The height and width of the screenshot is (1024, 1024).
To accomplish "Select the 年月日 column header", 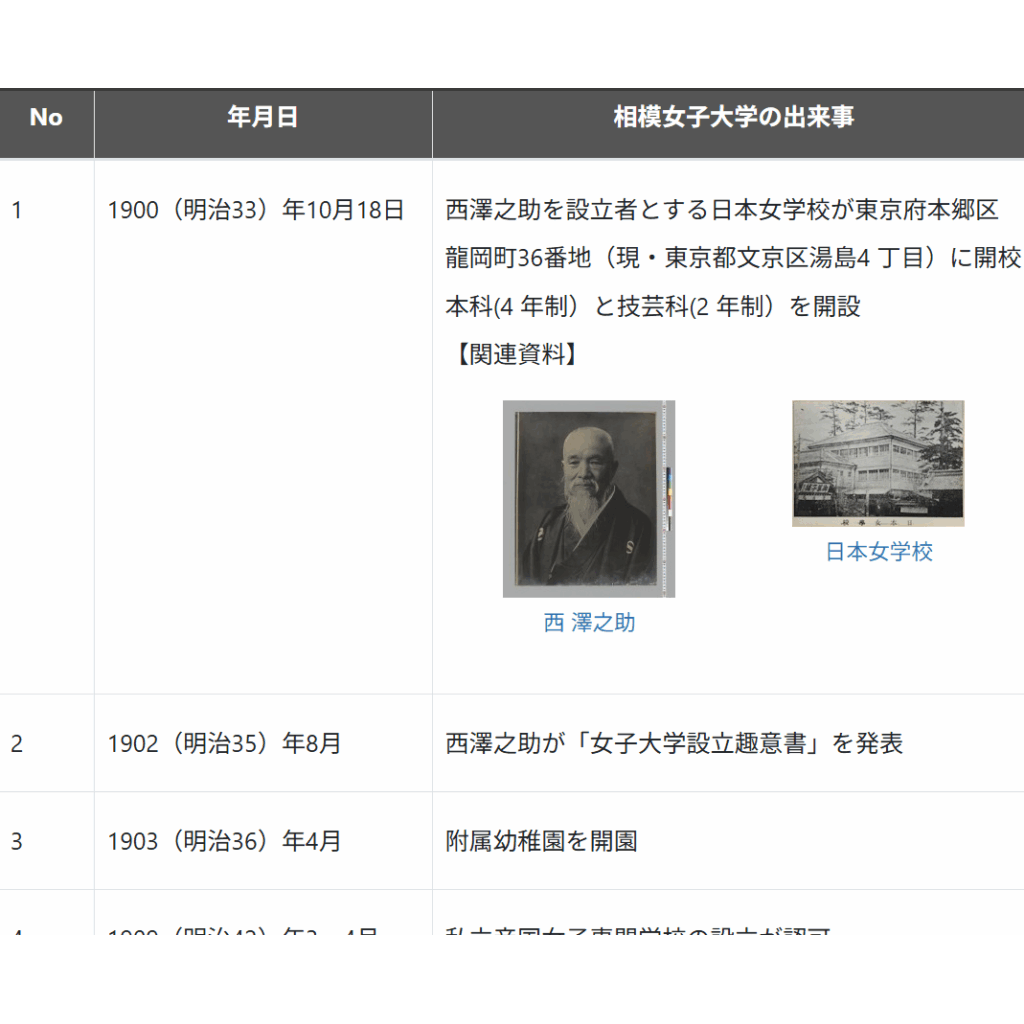I will (x=263, y=118).
